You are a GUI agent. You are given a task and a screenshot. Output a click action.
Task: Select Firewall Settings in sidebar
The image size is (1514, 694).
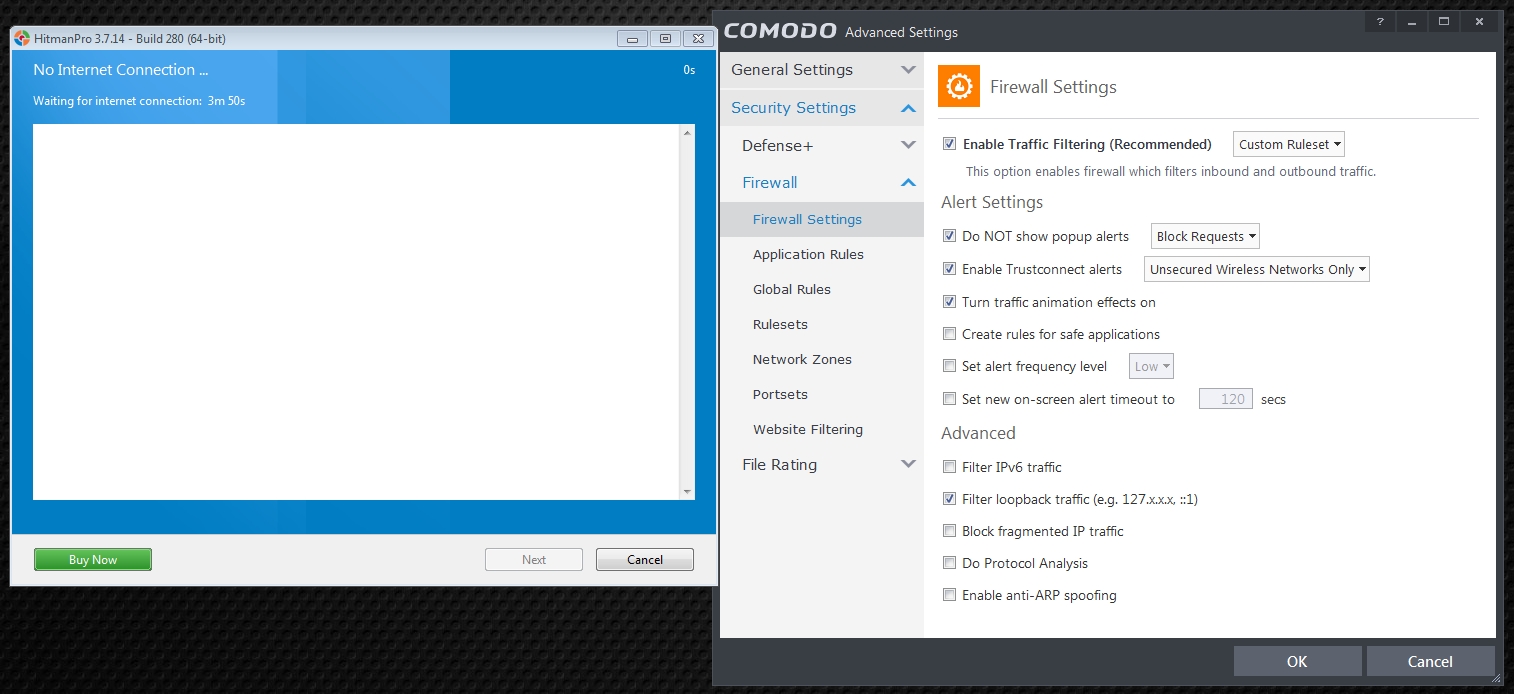(x=821, y=219)
